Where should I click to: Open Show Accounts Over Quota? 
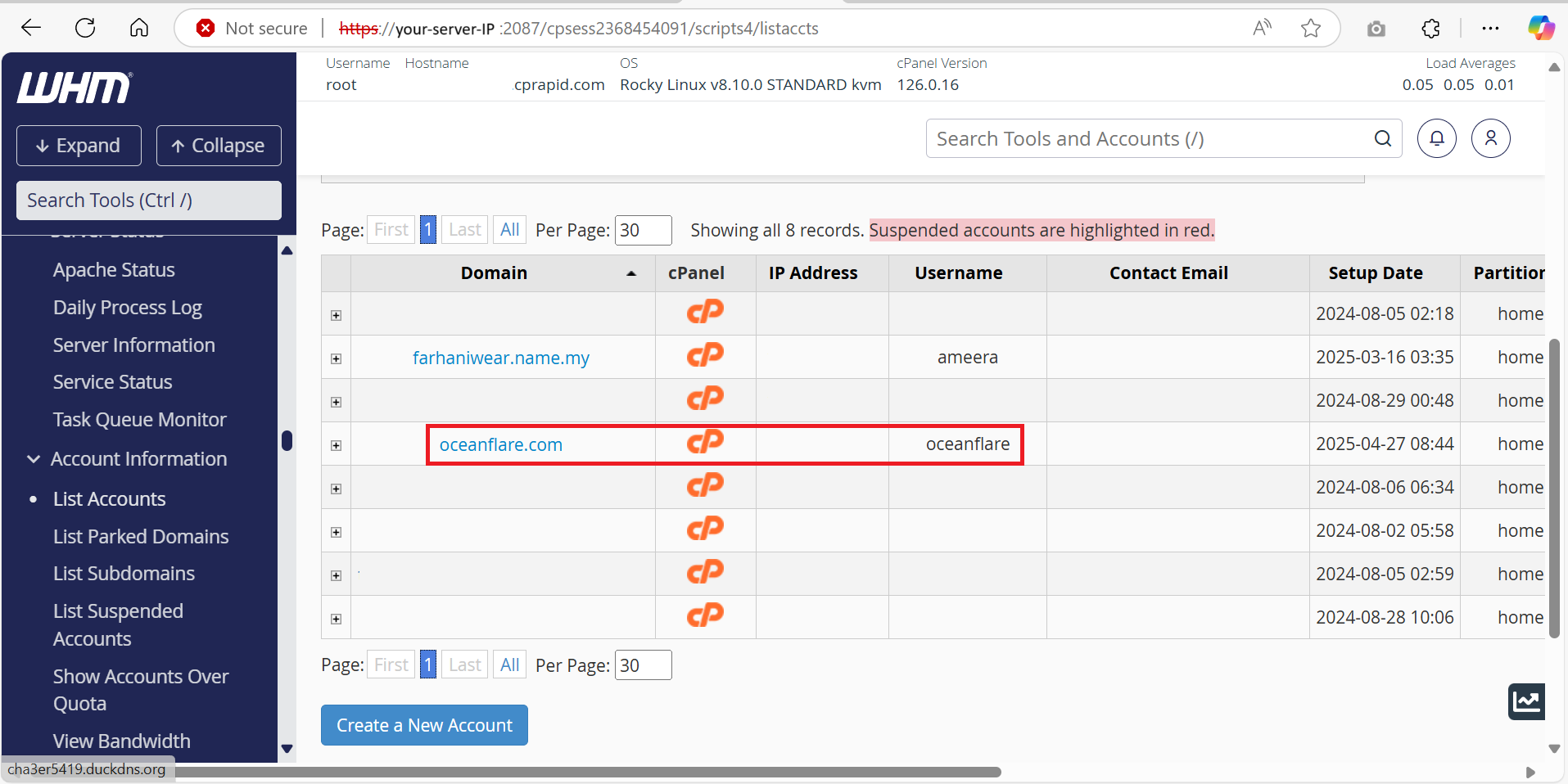coord(140,690)
